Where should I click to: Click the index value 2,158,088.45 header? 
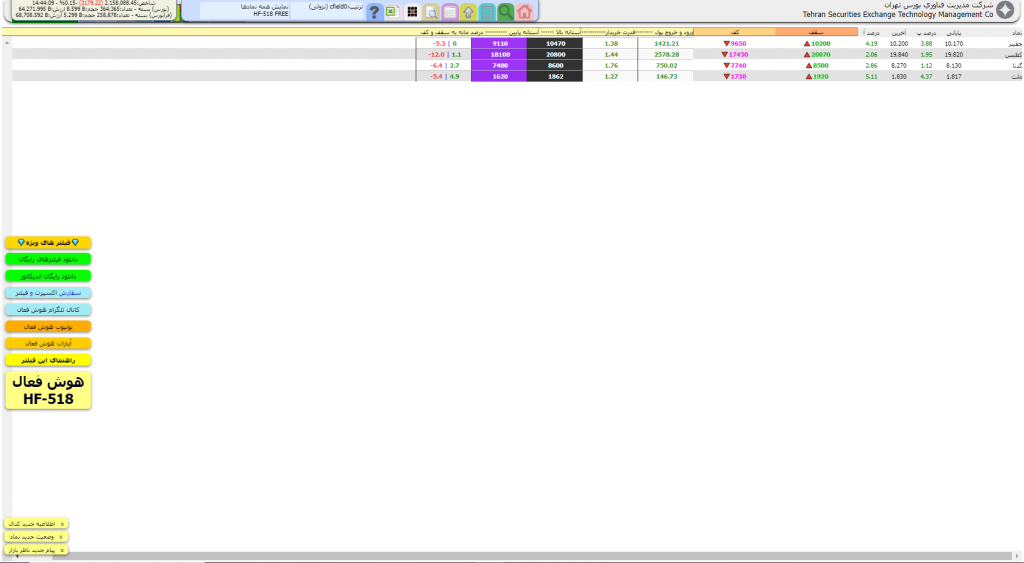coord(121,3)
